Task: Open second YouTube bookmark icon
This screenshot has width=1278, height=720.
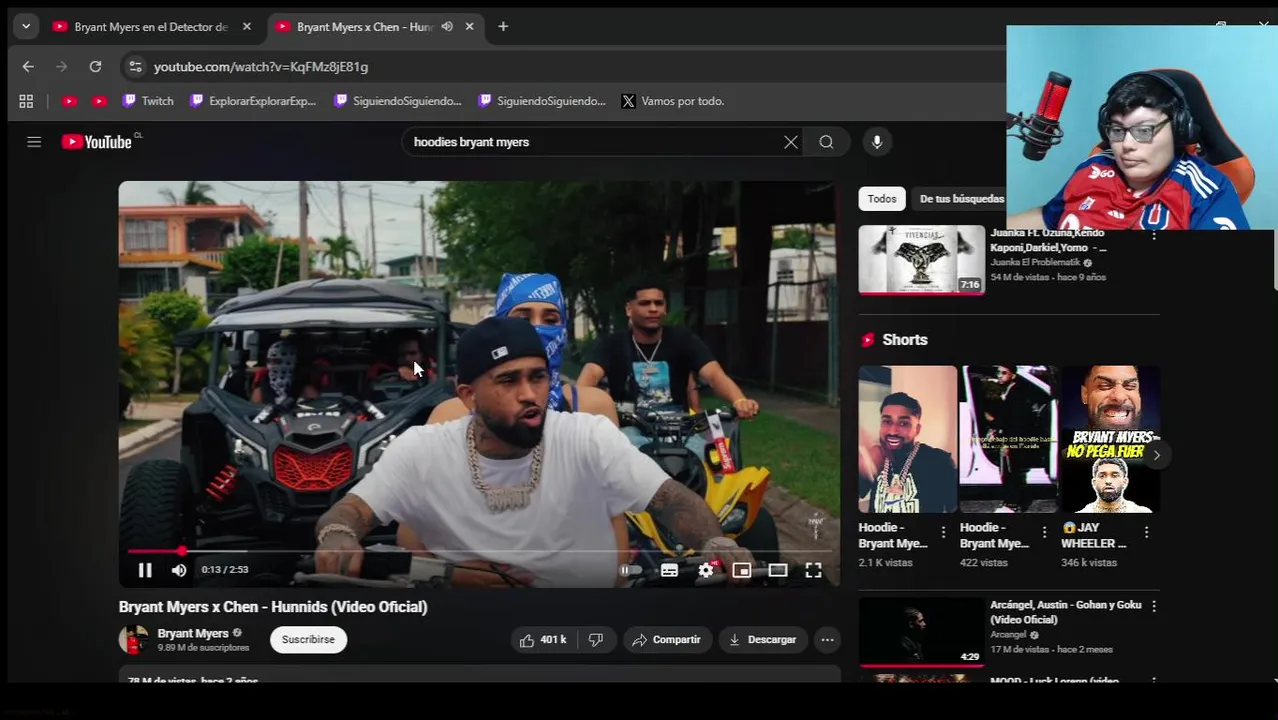Action: point(99,101)
